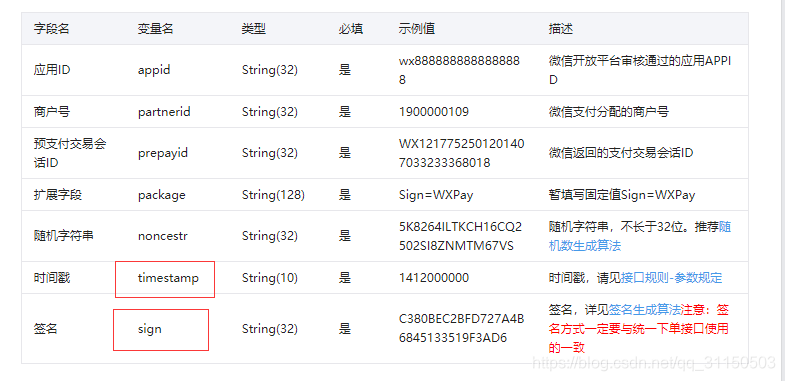Click the description 微信返回的支付交易会话ID

tap(621, 153)
